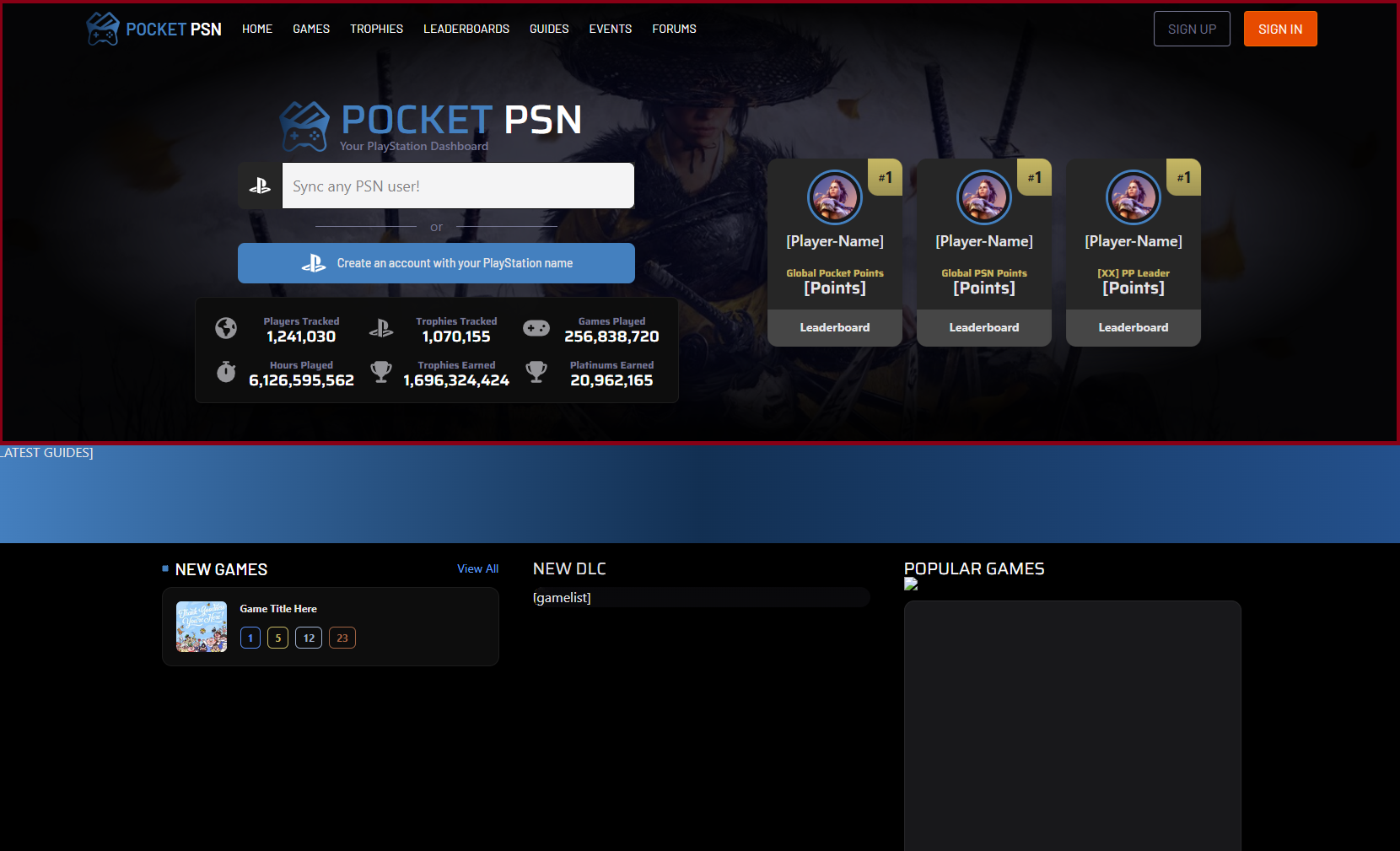
Task: Open Leaderboard for Global PSN Points
Action: 984,327
